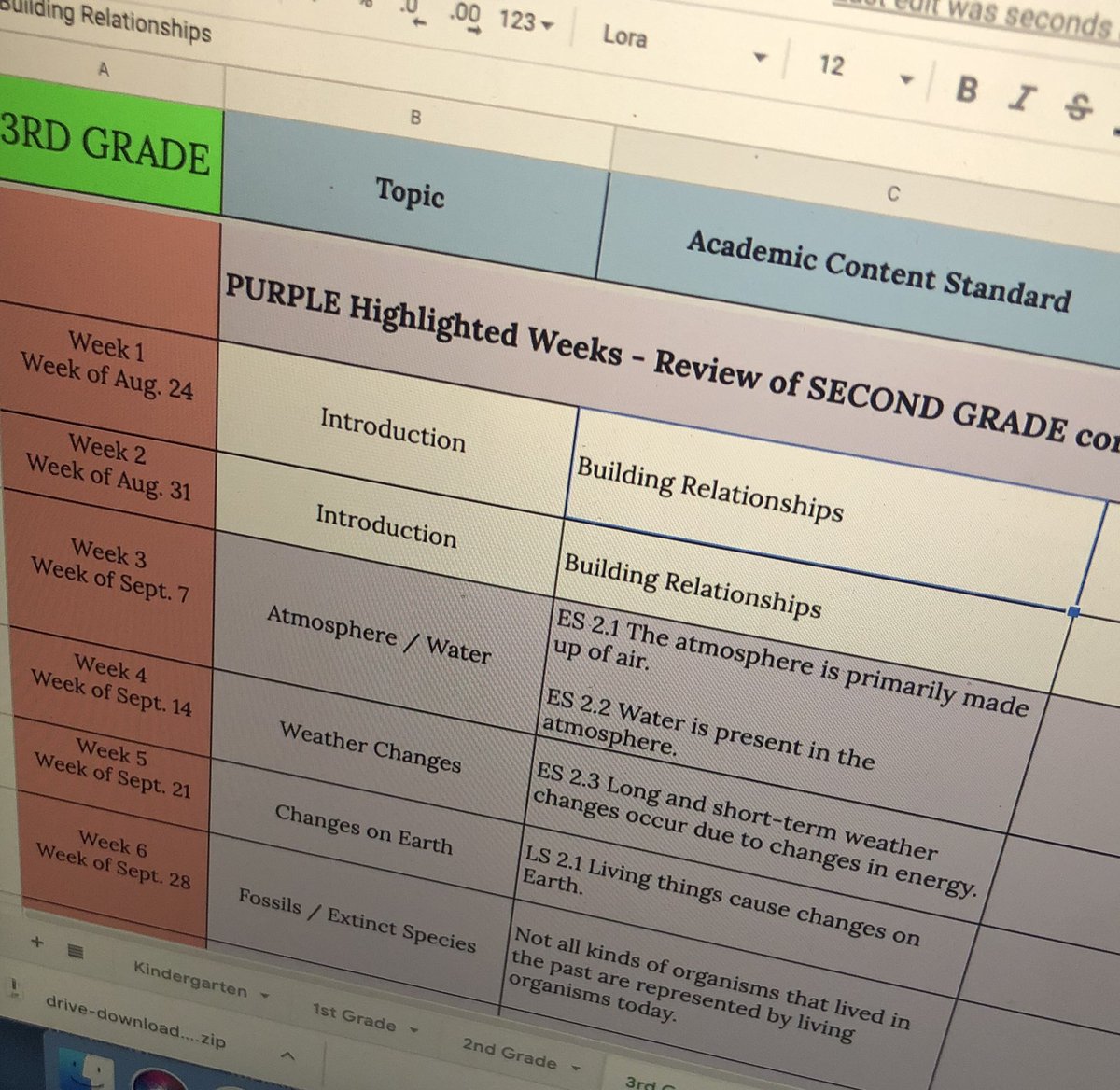Select Week 1 Introduction topic cell
This screenshot has height=1090, width=1120.
point(393,430)
